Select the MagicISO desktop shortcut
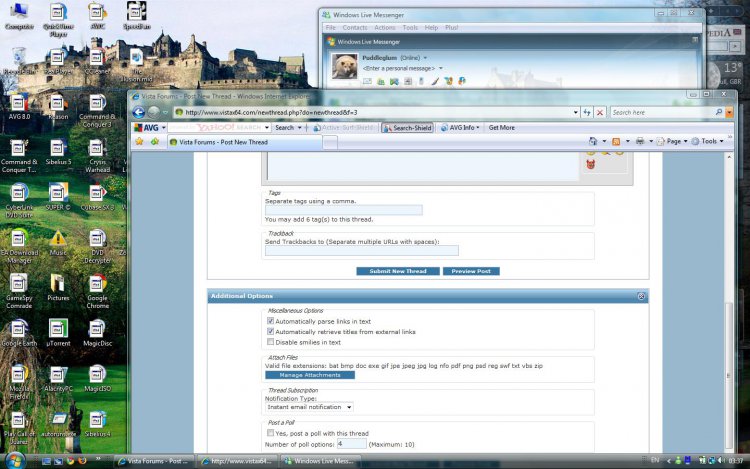 click(x=97, y=379)
